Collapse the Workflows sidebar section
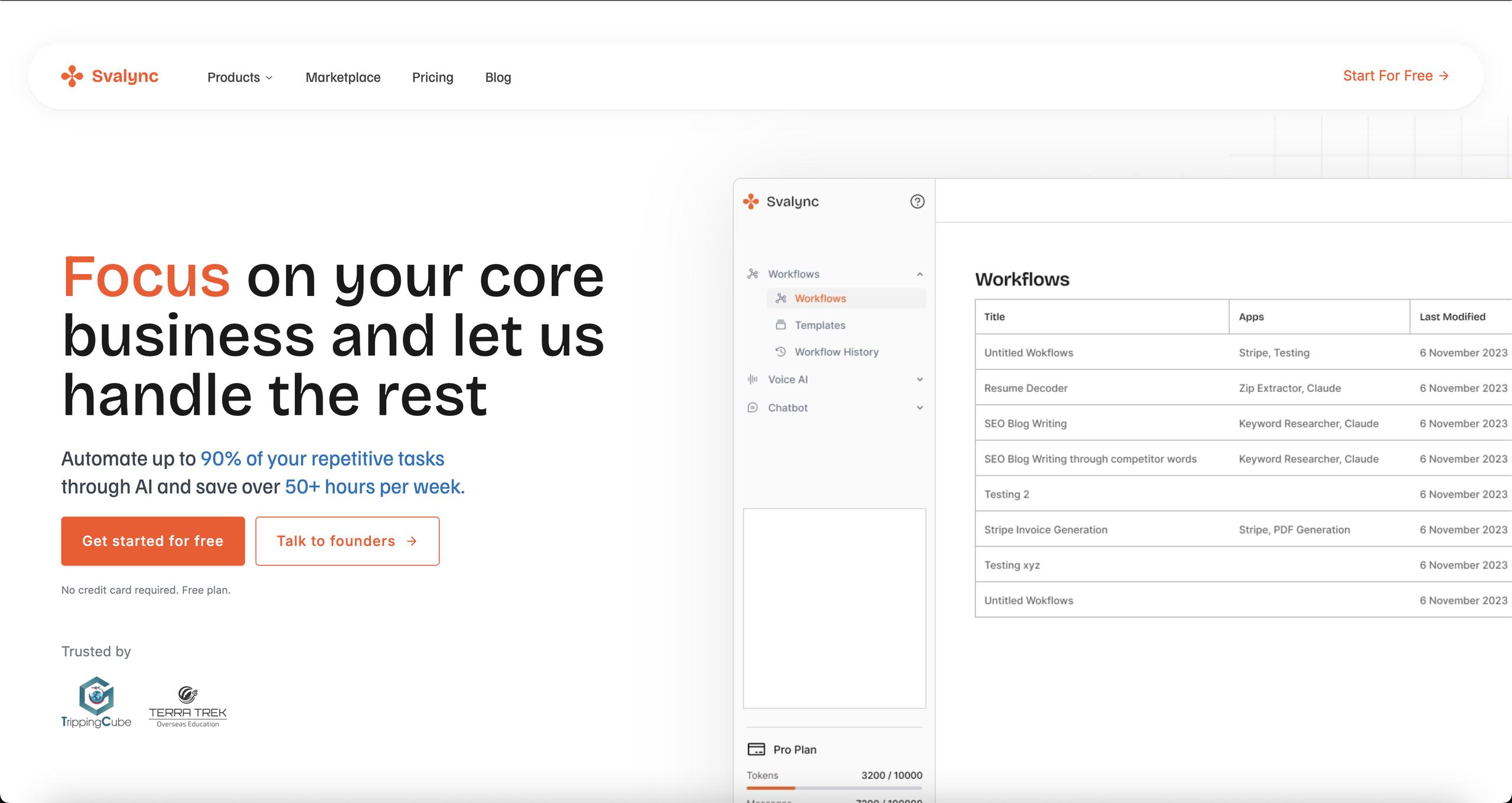The width and height of the screenshot is (1512, 803). tap(920, 274)
